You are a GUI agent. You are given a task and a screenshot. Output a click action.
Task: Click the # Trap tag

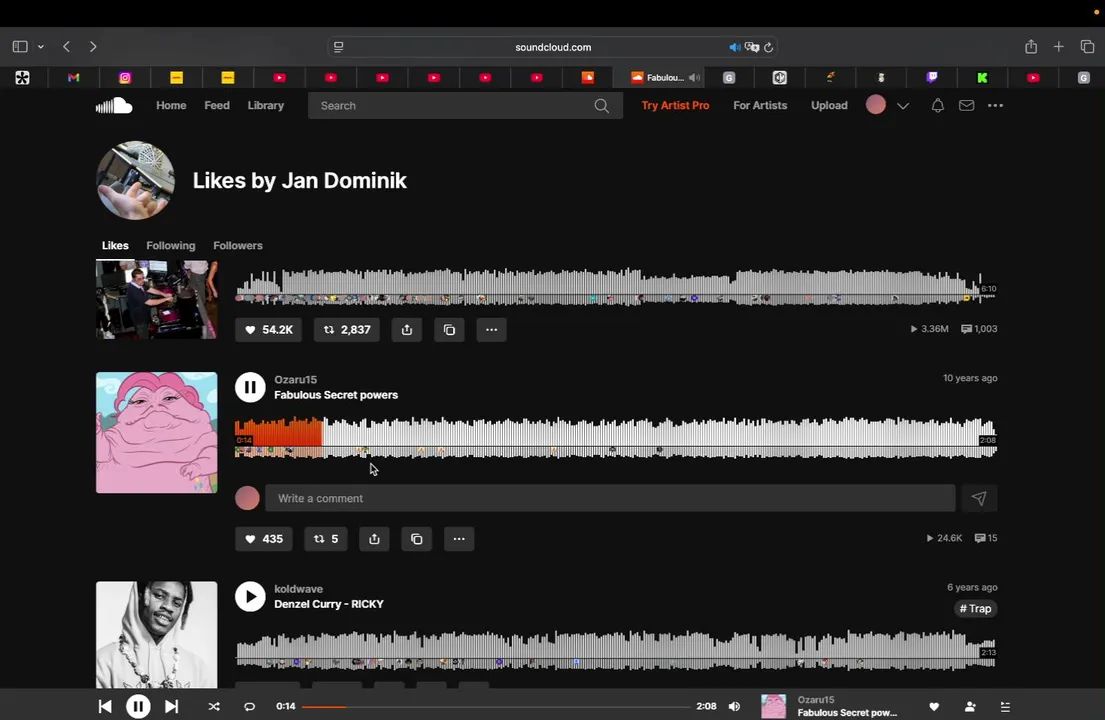coord(975,609)
